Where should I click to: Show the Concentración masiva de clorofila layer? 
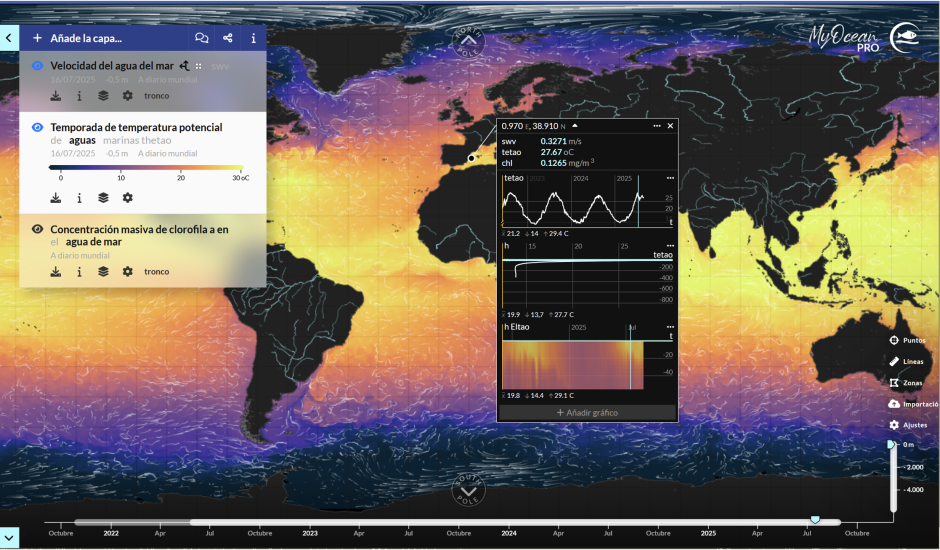coord(37,229)
